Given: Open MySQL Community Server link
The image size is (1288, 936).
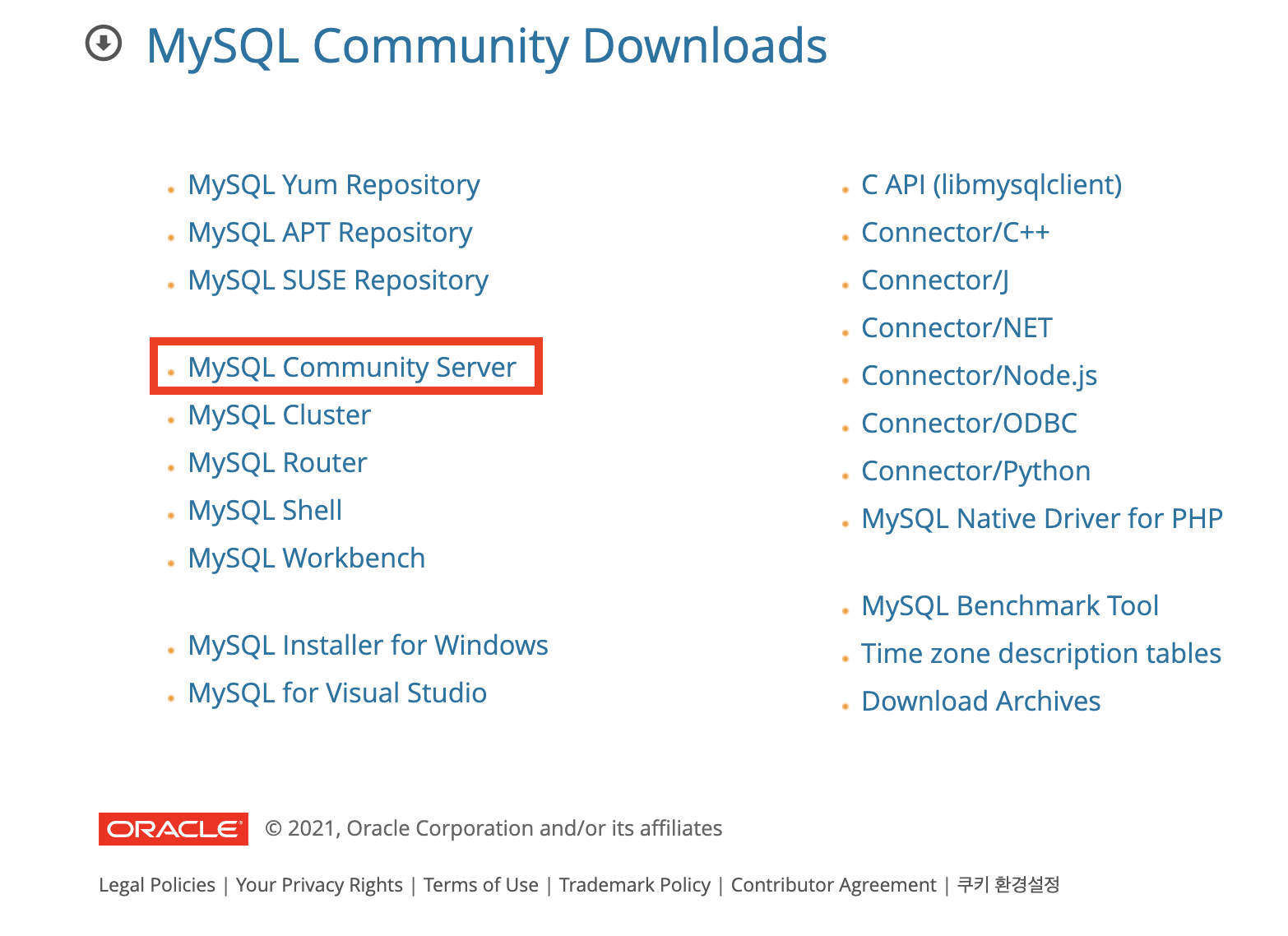Looking at the screenshot, I should [352, 367].
